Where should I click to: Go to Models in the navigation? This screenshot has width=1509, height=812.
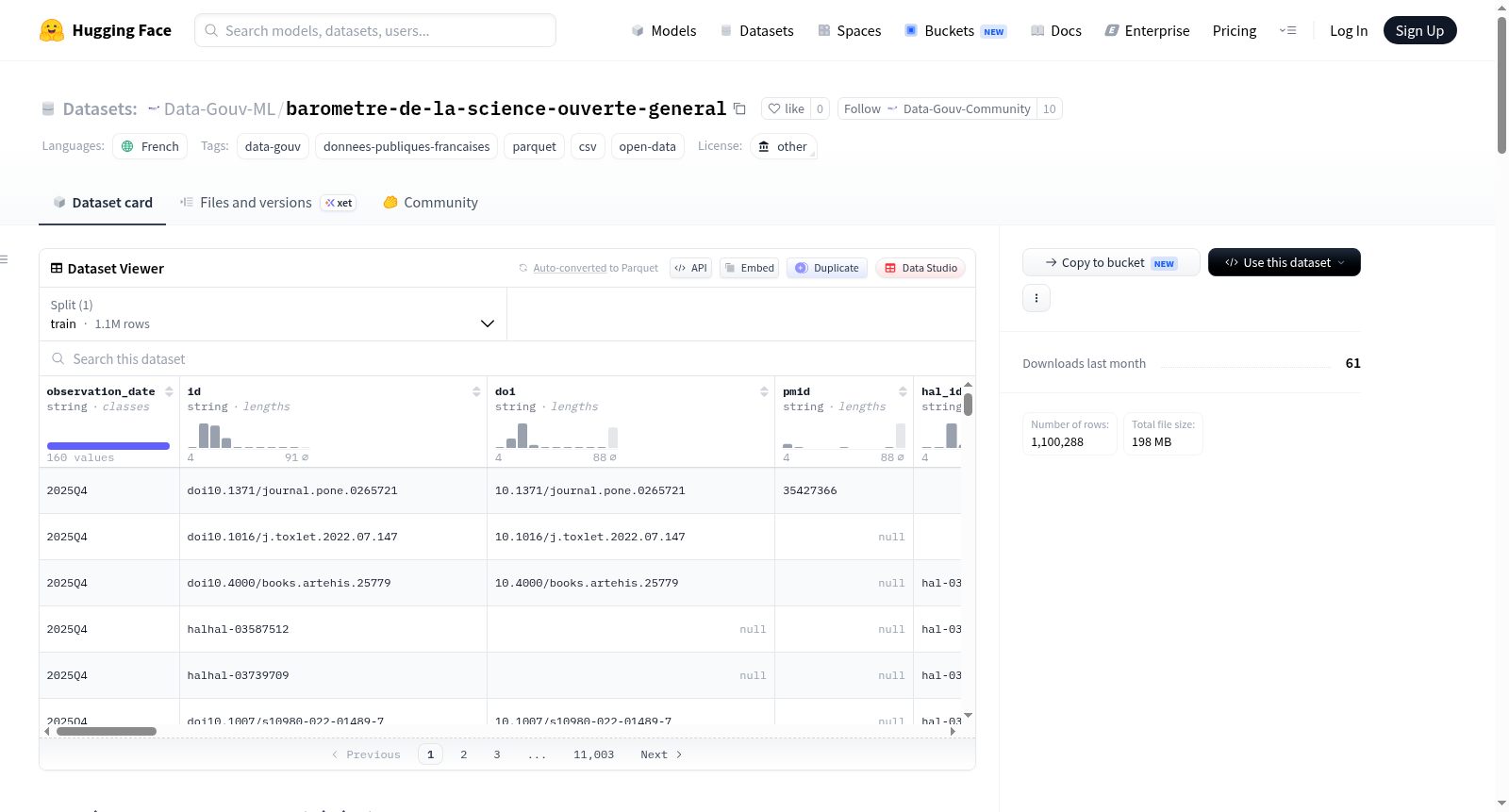(x=663, y=30)
